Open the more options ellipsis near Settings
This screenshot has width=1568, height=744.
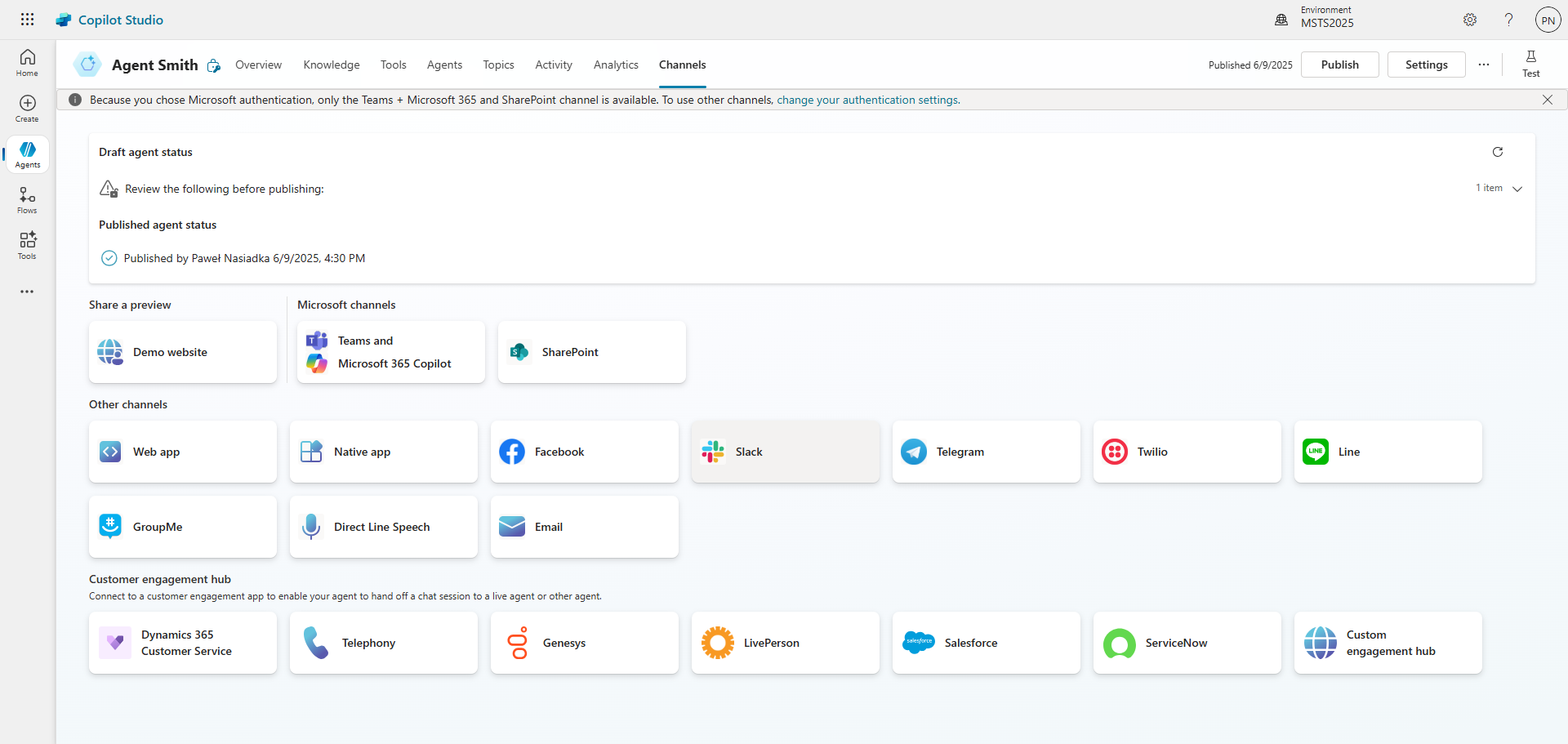(x=1483, y=65)
